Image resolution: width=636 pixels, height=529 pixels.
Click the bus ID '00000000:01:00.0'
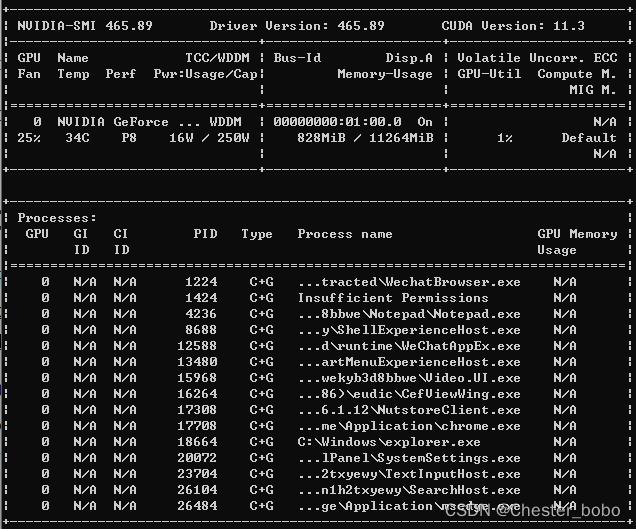[337, 122]
